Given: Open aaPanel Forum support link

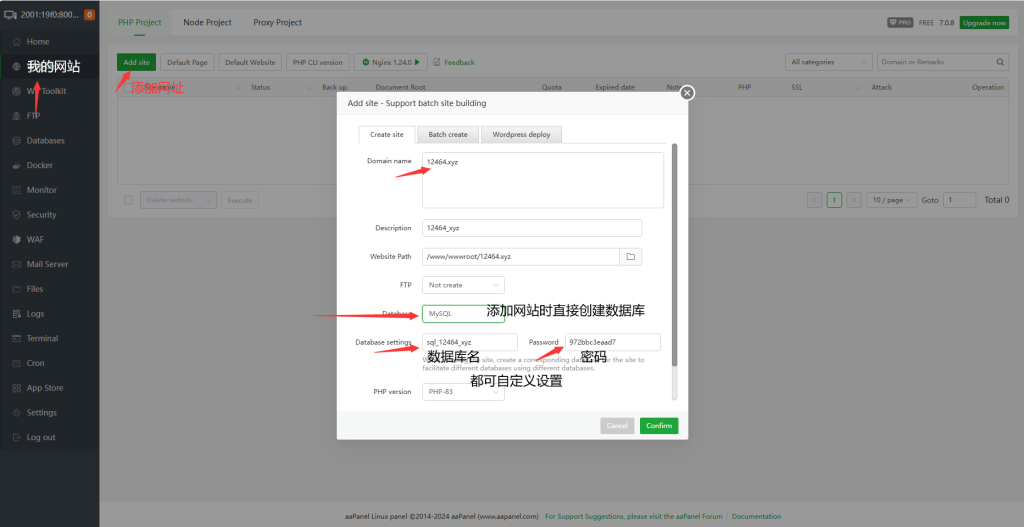Looking at the screenshot, I should pos(633,516).
